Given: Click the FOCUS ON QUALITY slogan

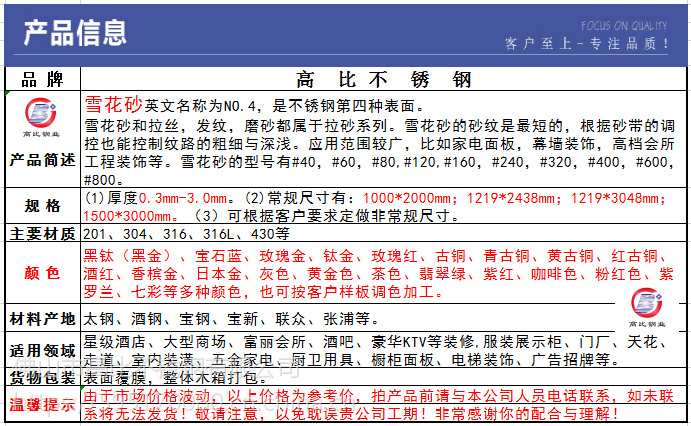Looking at the screenshot, I should pos(624,26).
